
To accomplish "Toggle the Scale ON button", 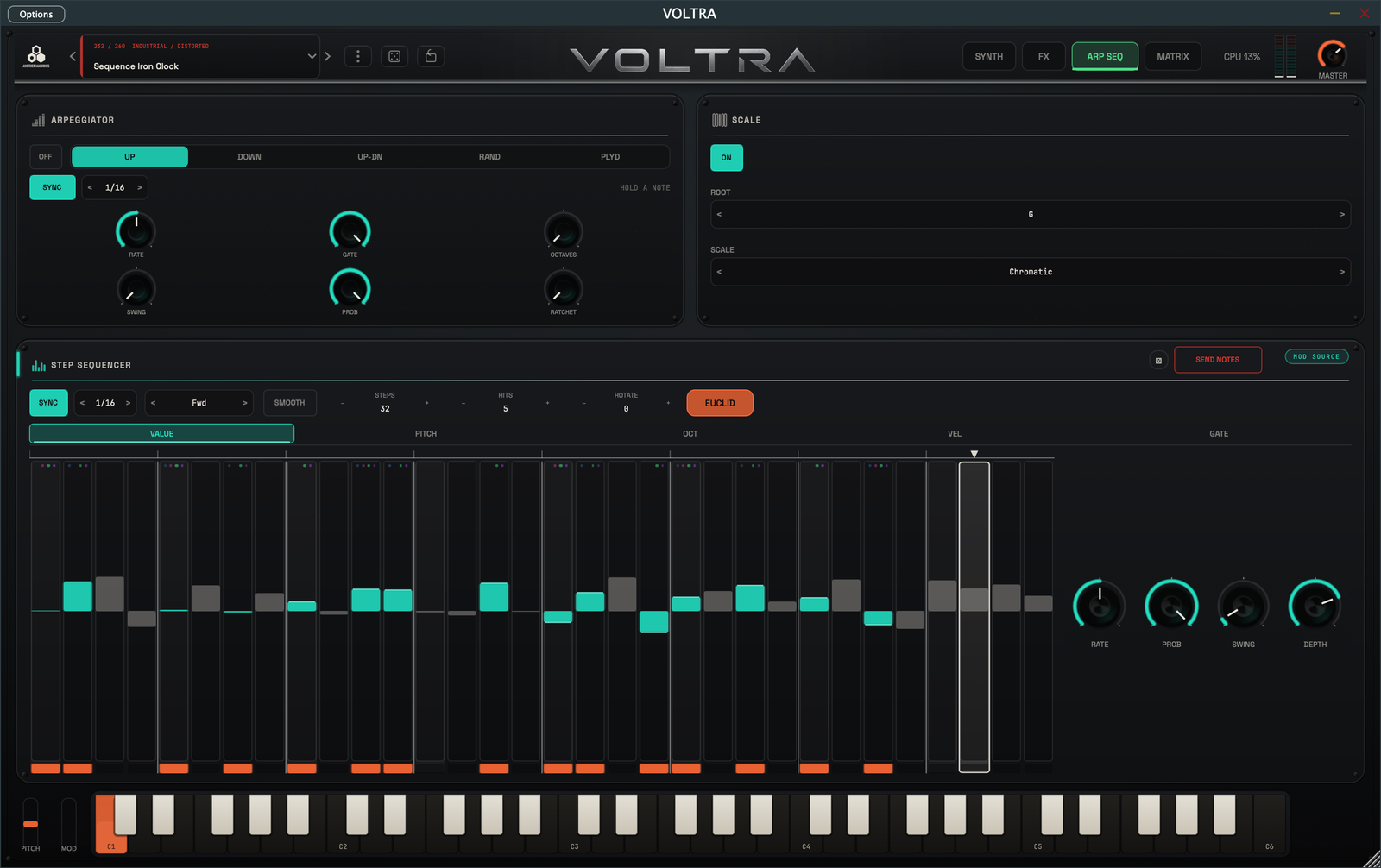I will pyautogui.click(x=727, y=158).
